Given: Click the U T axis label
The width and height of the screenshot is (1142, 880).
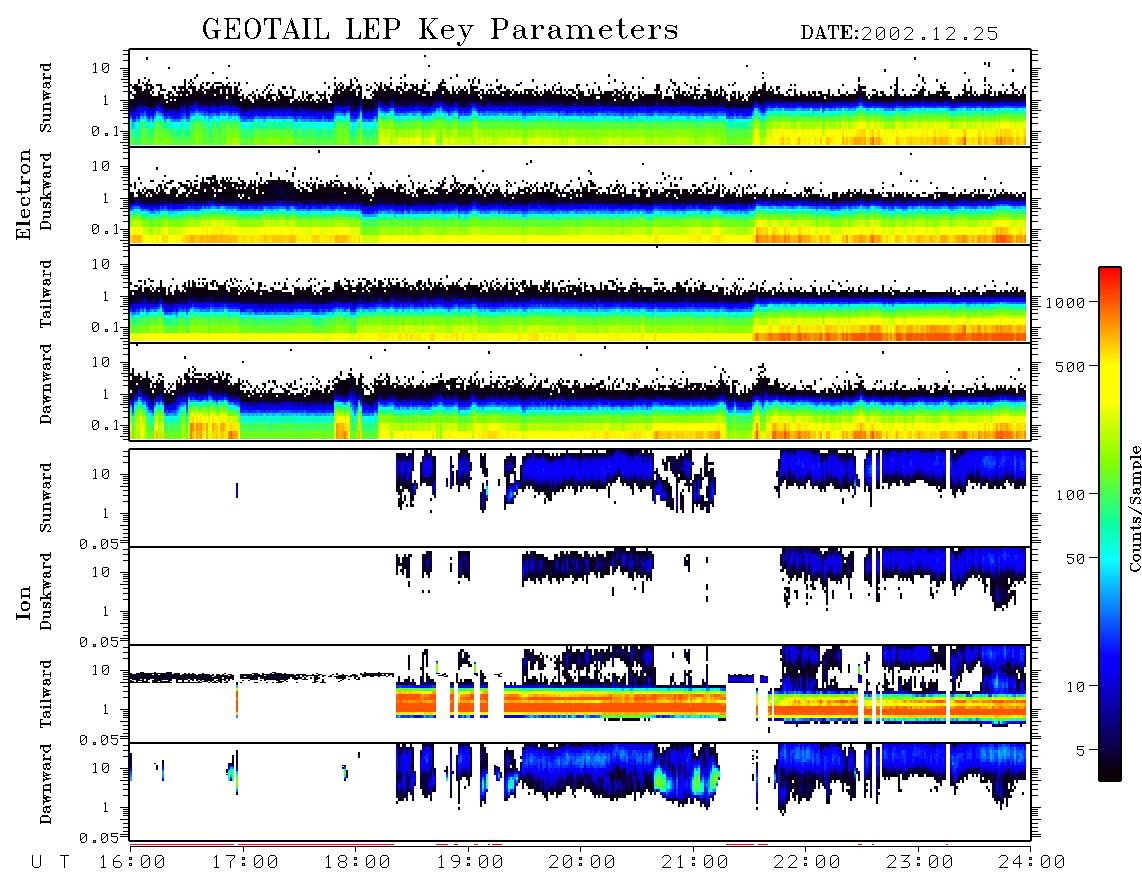Looking at the screenshot, I should click(51, 862).
